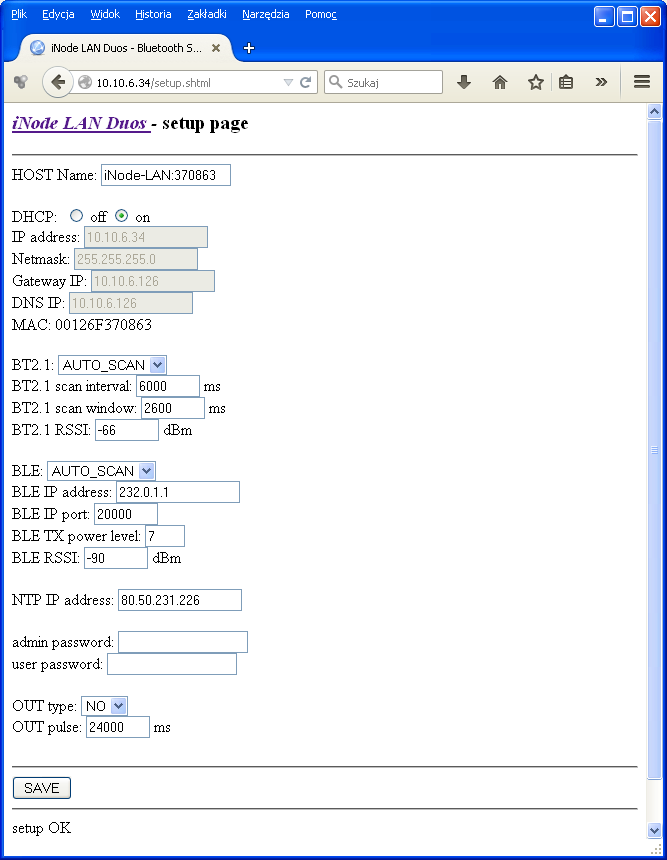Focus the OUT pulse field
Screen dimensions: 667x860
(x=118, y=727)
